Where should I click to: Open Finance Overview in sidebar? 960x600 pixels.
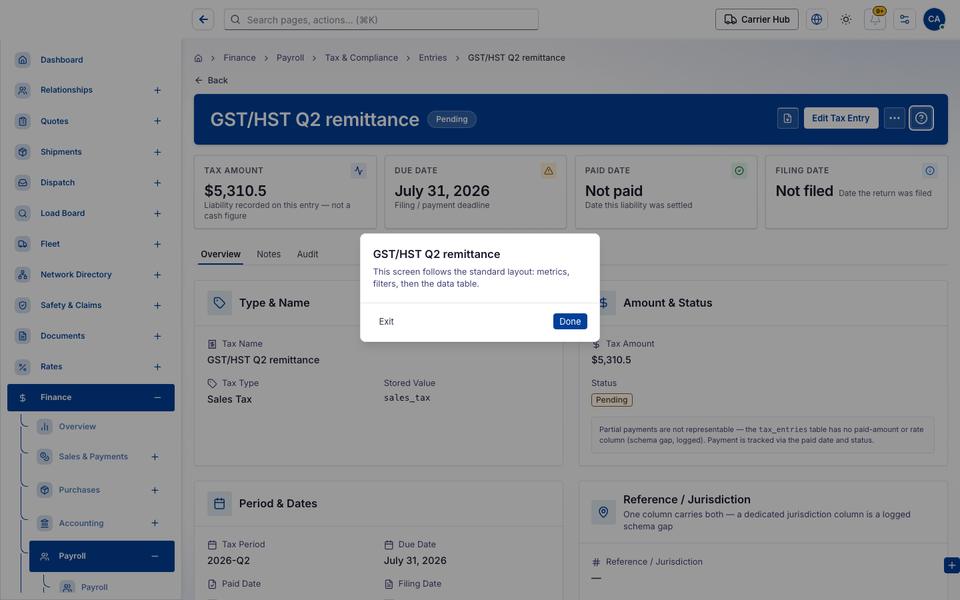pos(77,427)
